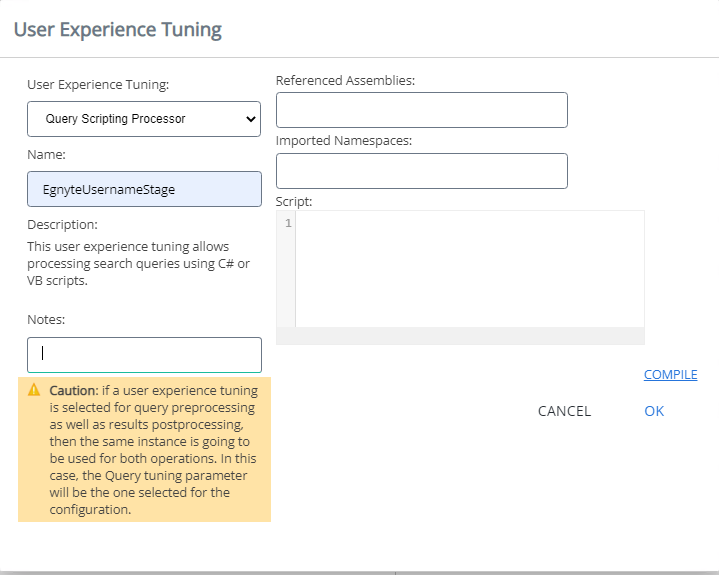
Task: Dismiss the dialog with CANCEL
Action: tap(564, 411)
